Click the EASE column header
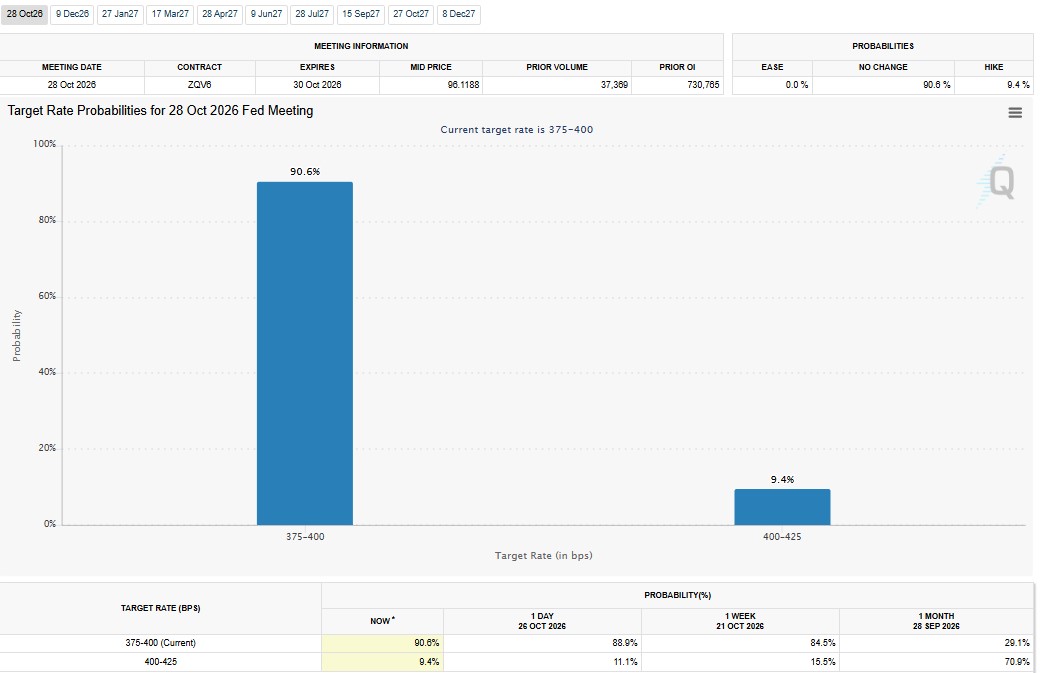The height and width of the screenshot is (673, 1041). coord(772,67)
